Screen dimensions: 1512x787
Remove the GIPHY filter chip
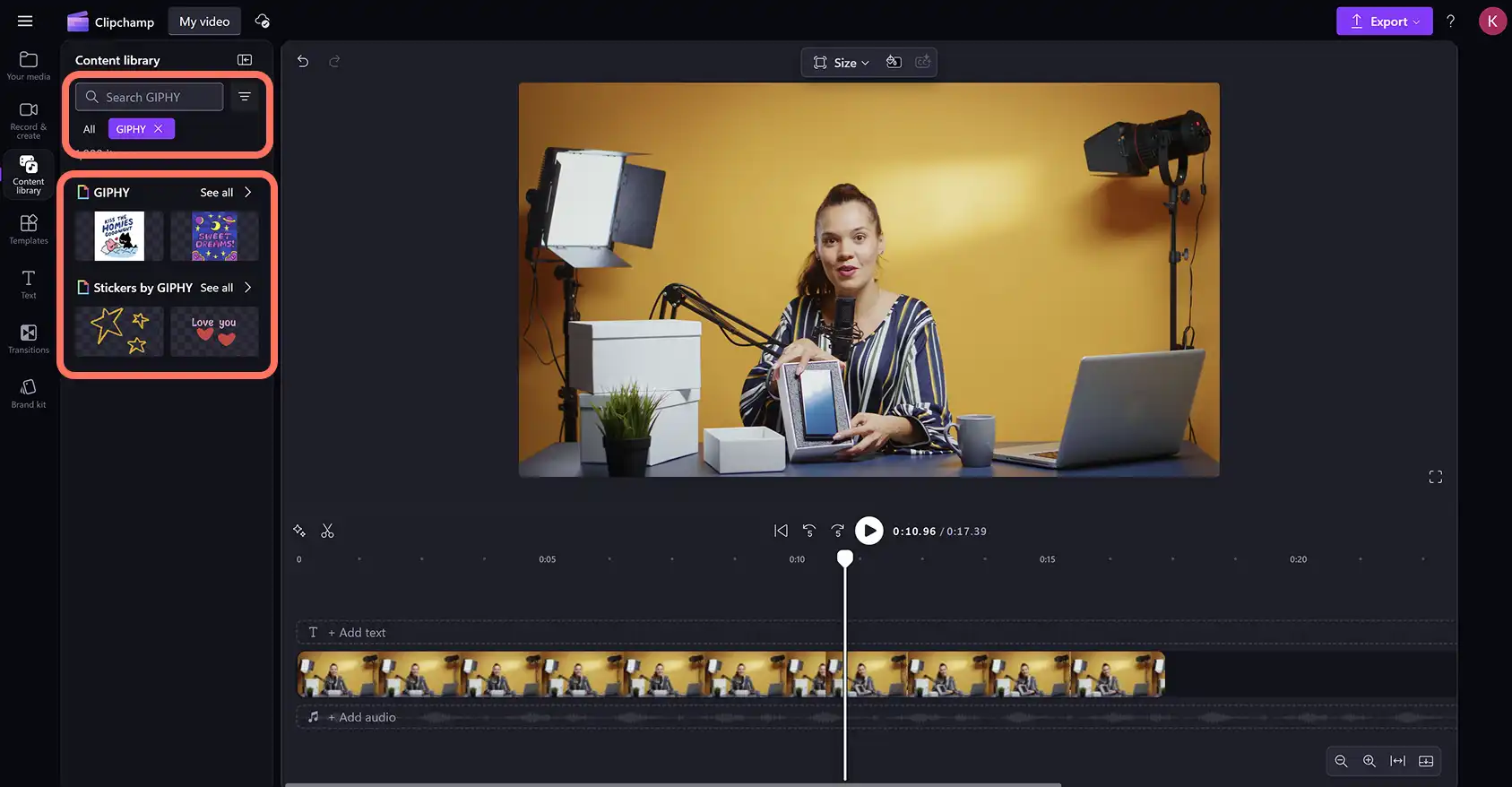point(159,129)
